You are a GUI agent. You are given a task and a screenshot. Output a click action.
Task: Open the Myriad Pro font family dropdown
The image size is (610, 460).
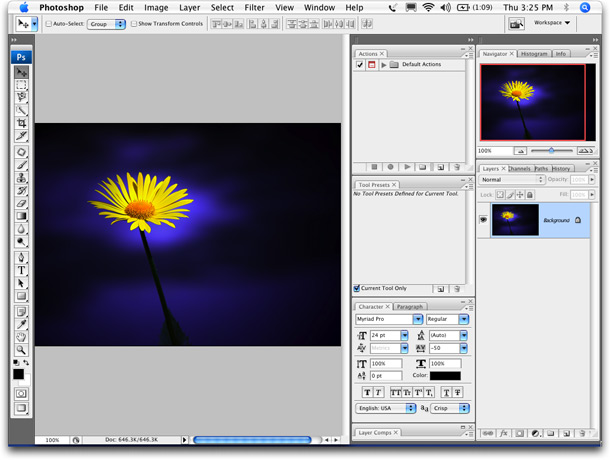tap(416, 319)
